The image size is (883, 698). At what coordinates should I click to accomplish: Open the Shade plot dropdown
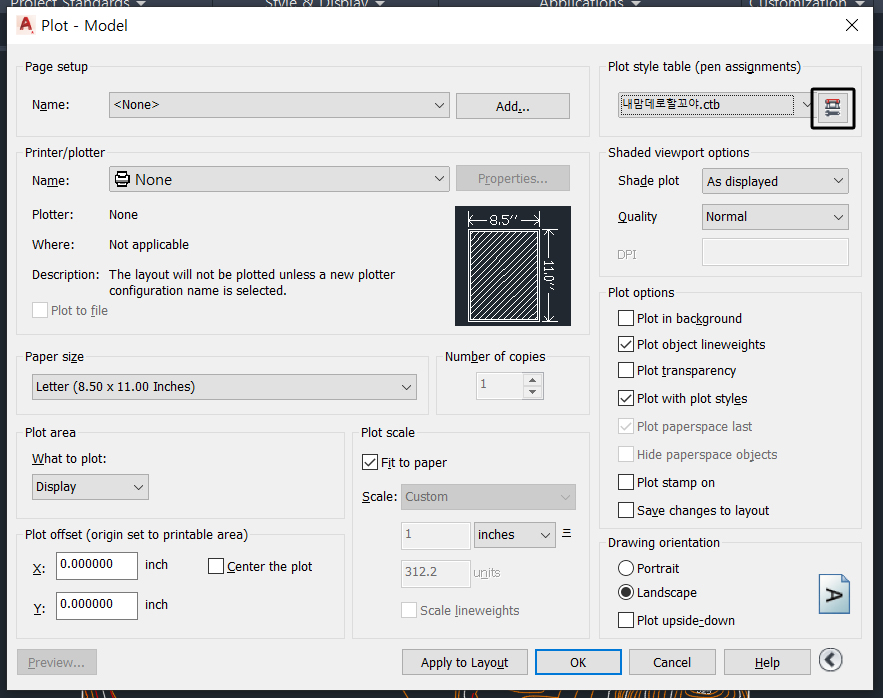tap(775, 181)
